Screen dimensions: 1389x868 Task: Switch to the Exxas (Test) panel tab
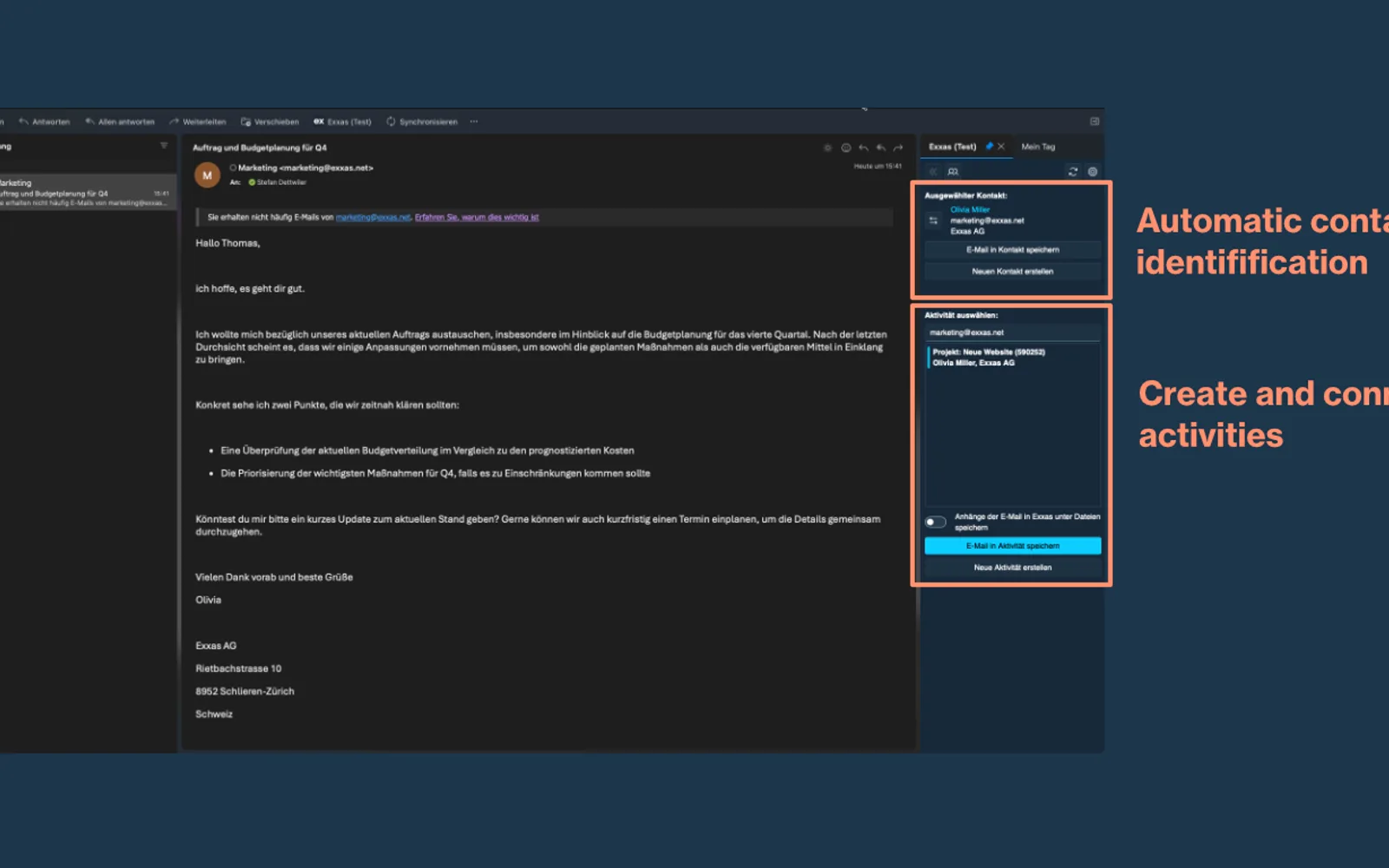(952, 147)
